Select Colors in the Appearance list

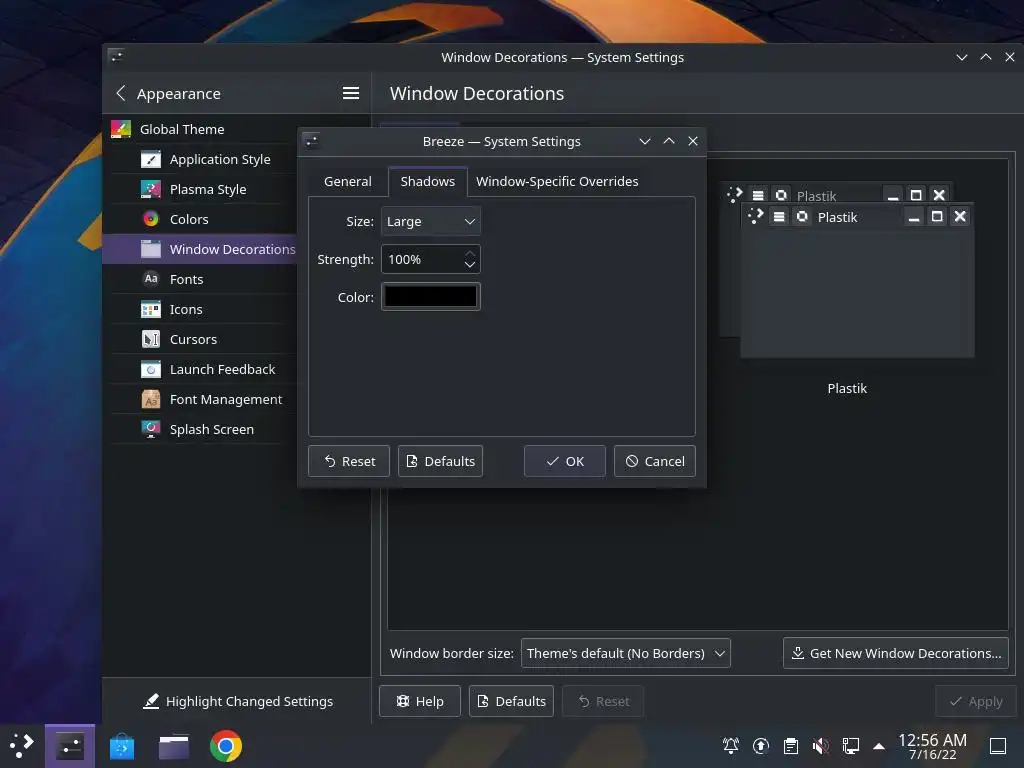pyautogui.click(x=189, y=219)
